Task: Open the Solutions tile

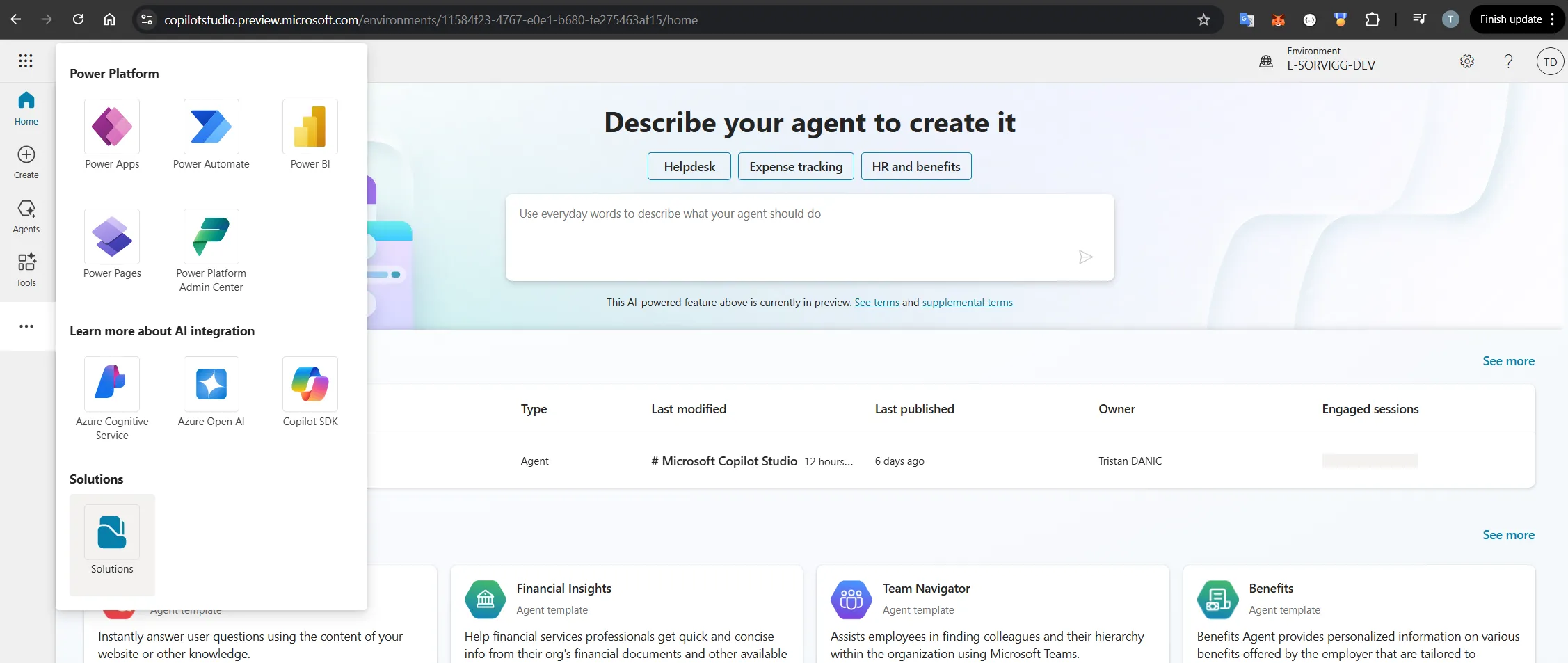Action: [x=112, y=544]
